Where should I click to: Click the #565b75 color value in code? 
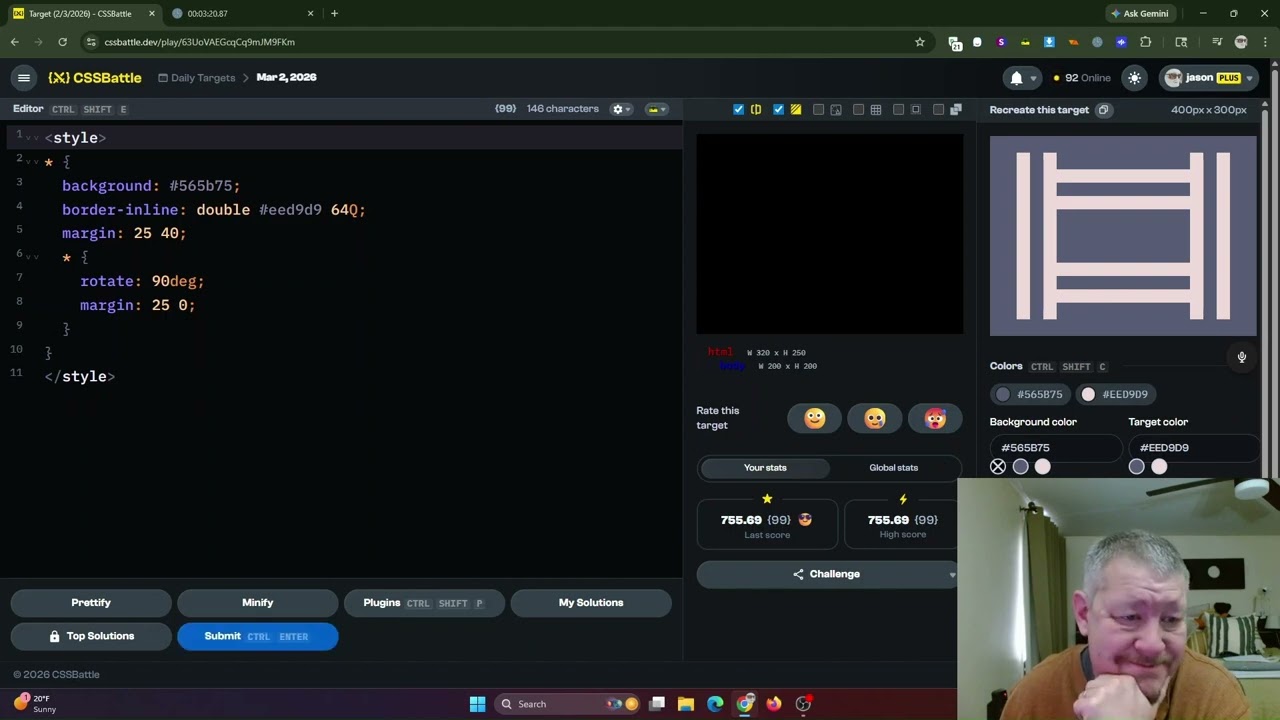coord(201,186)
